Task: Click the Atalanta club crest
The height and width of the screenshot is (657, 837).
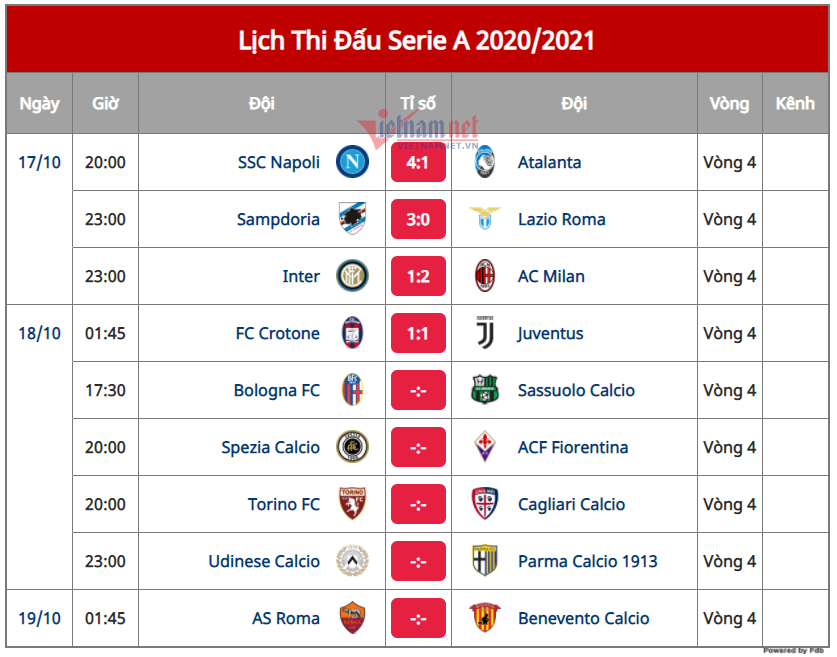Action: tap(485, 162)
